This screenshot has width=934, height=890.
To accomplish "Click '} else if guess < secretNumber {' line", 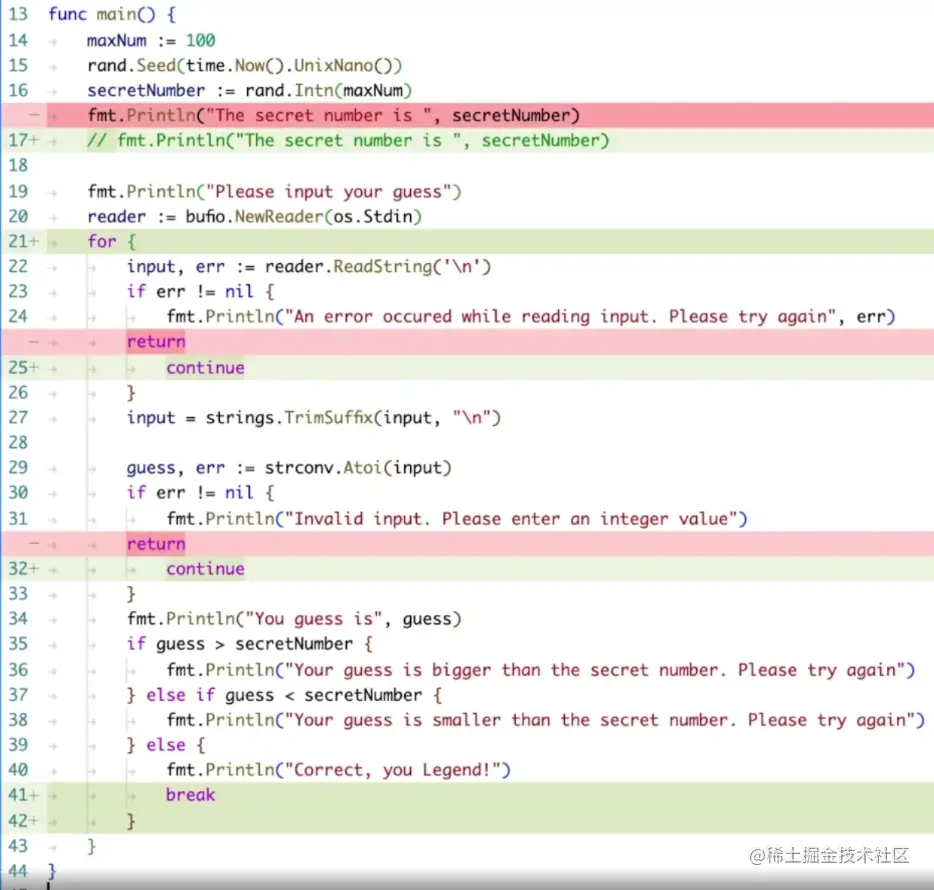I will (284, 696).
